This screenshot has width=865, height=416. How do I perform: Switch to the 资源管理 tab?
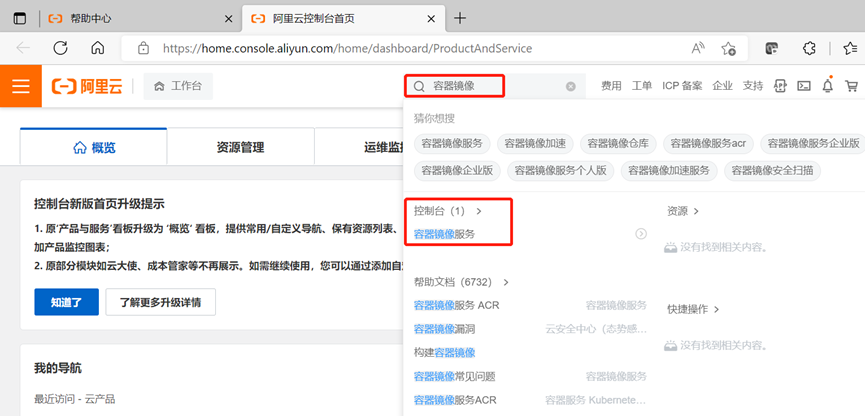[241, 147]
